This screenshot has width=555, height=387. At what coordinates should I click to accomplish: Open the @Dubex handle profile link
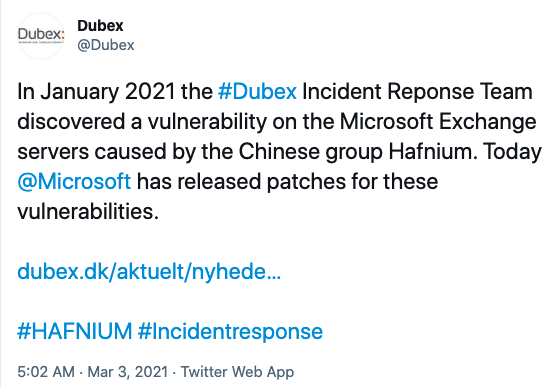coord(106,45)
